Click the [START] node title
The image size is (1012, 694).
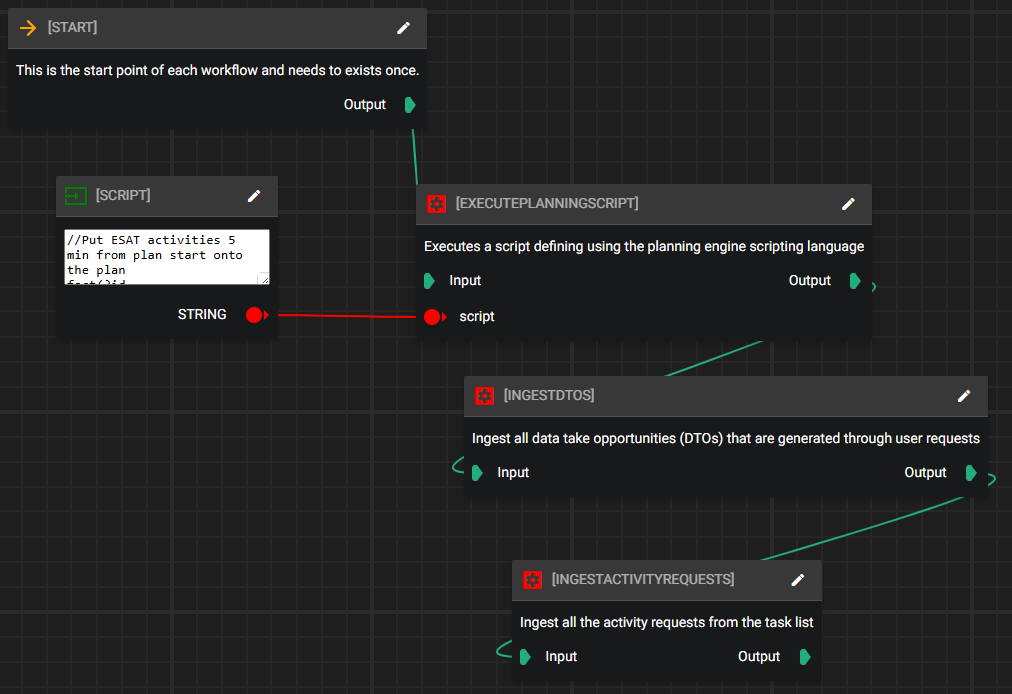click(72, 27)
